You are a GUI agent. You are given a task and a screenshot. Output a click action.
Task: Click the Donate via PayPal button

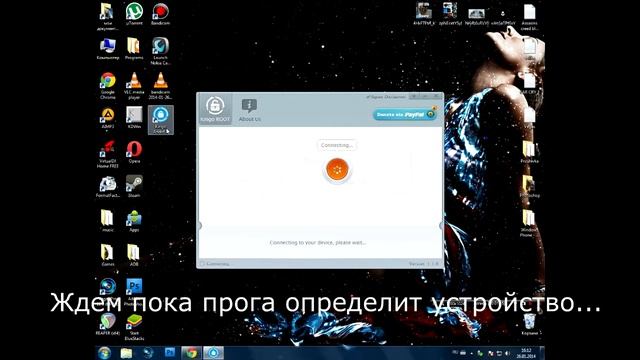(x=404, y=115)
